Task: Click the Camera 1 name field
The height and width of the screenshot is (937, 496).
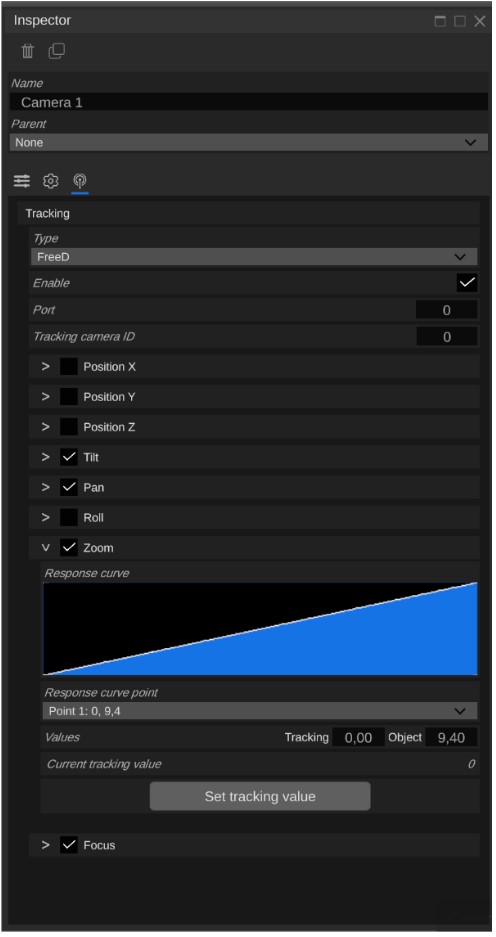Action: tap(249, 102)
